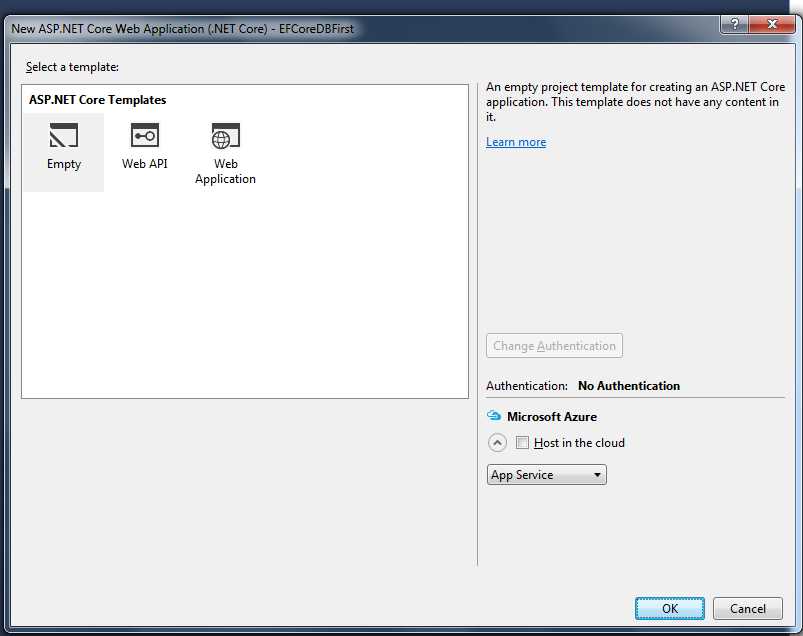
Task: Click the No Authentication text
Action: [629, 386]
